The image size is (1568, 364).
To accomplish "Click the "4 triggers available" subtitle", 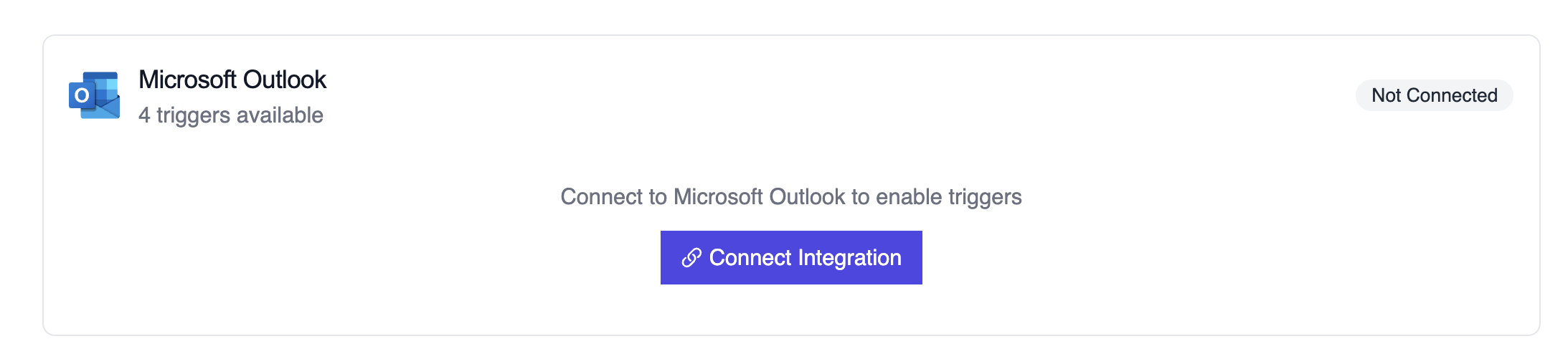I will pos(231,115).
